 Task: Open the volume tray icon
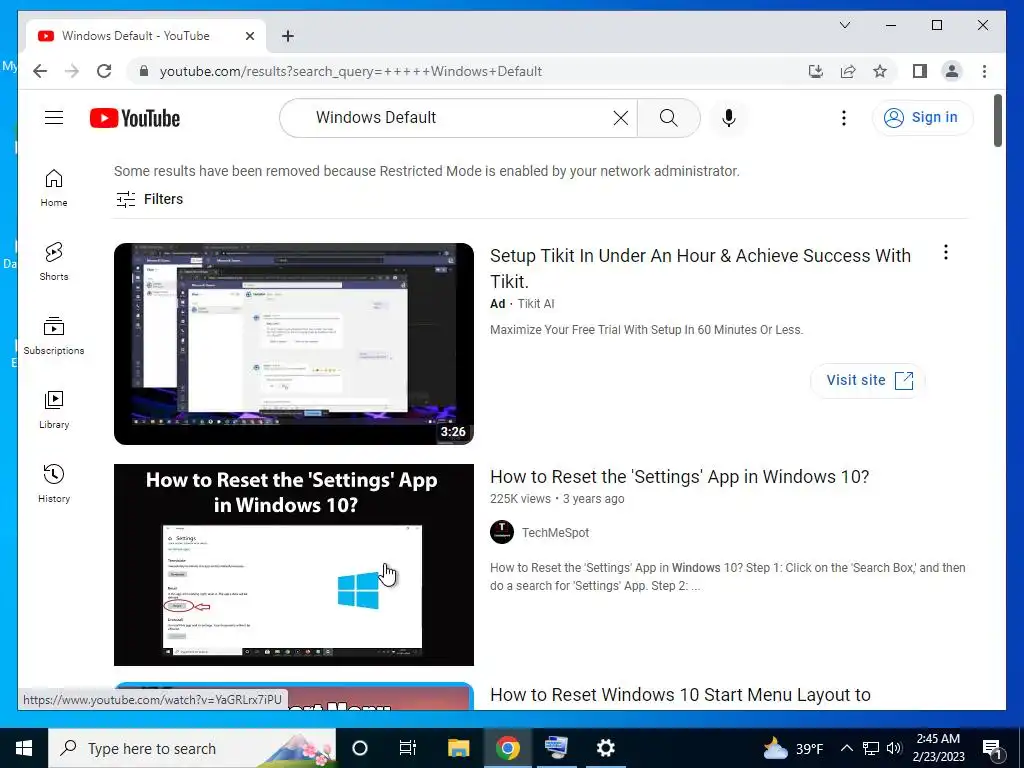[x=894, y=748]
